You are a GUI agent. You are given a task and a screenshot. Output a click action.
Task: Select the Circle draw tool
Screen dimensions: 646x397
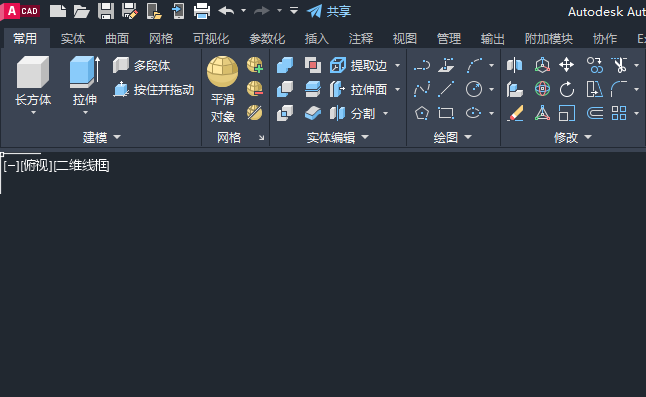click(x=474, y=89)
